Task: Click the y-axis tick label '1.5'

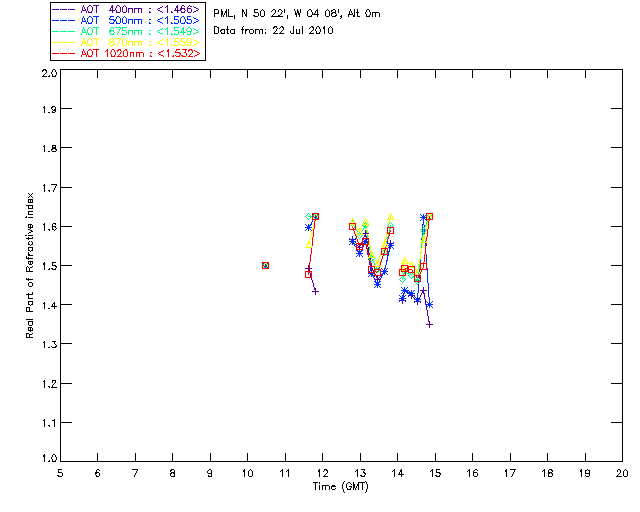Action: tap(49, 266)
